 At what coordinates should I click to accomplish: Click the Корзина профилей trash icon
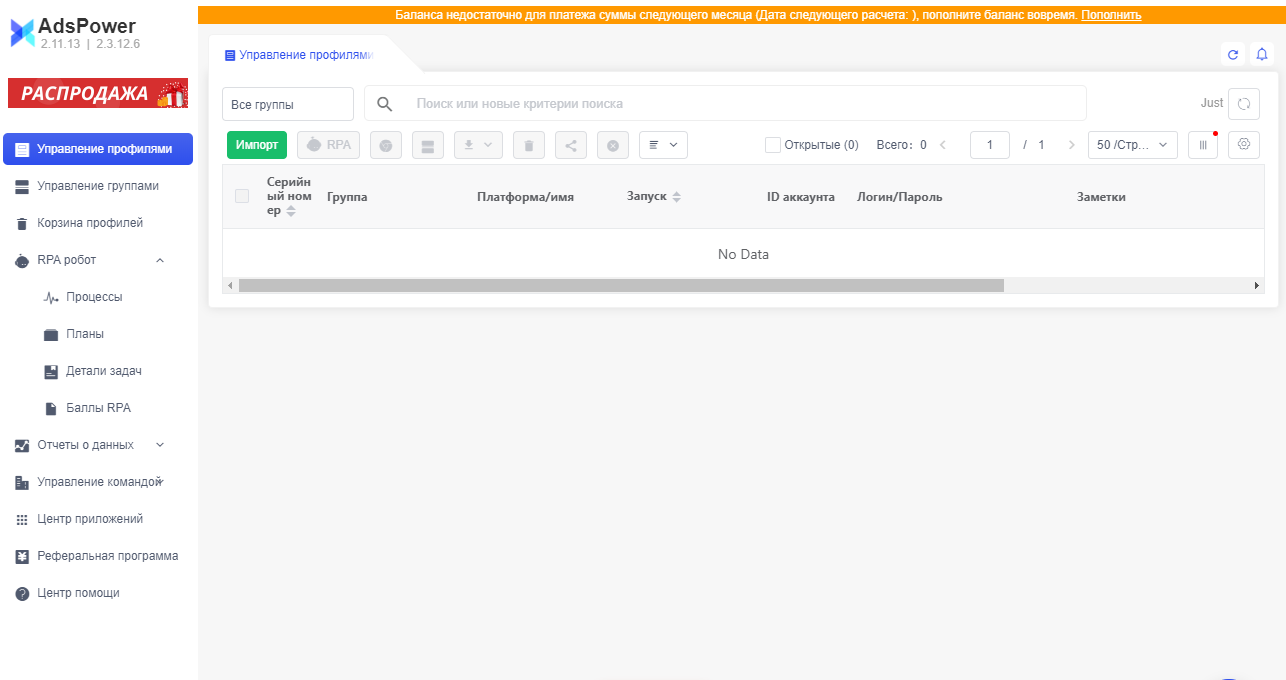coord(22,223)
